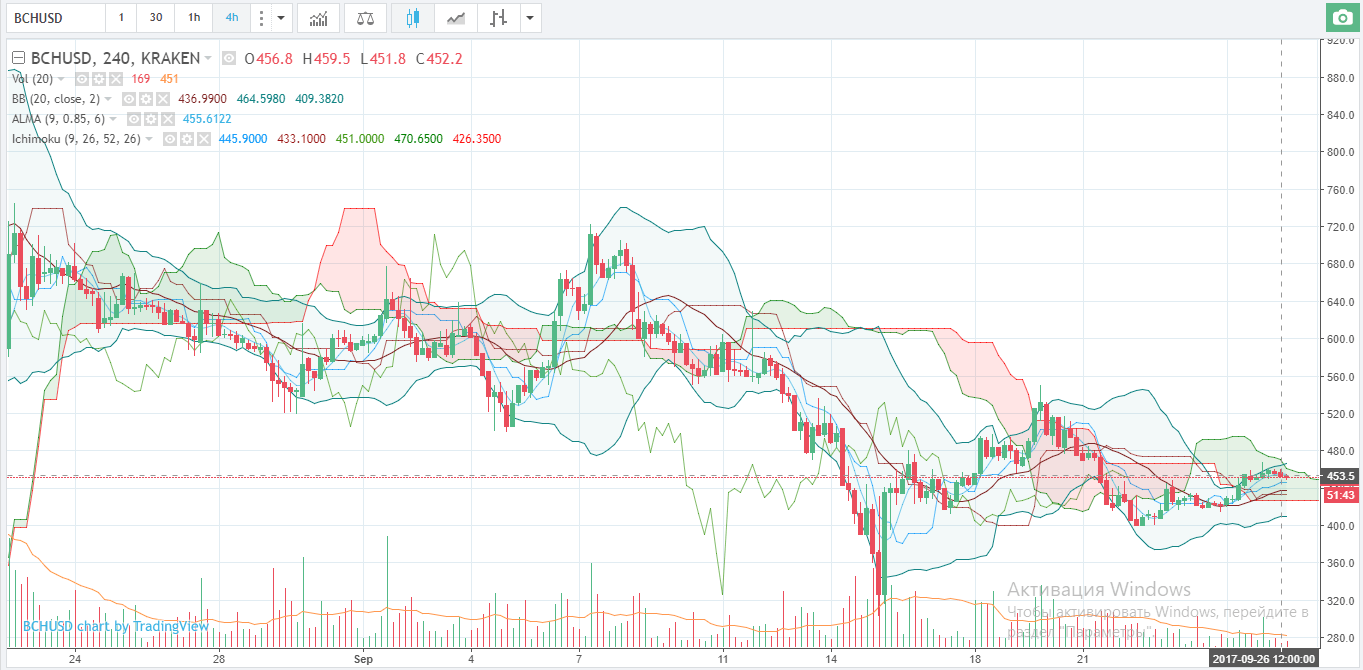Viewport: 1363px width, 670px height.
Task: Click the BCHUSD symbol input field
Action: 55,18
